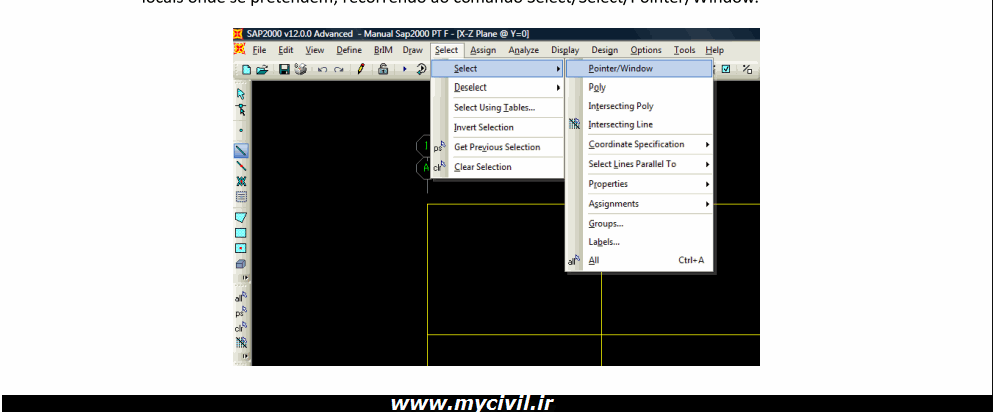The width and height of the screenshot is (993, 412).
Task: Select the Draw Rectangular Area tool icon
Action: (241, 233)
